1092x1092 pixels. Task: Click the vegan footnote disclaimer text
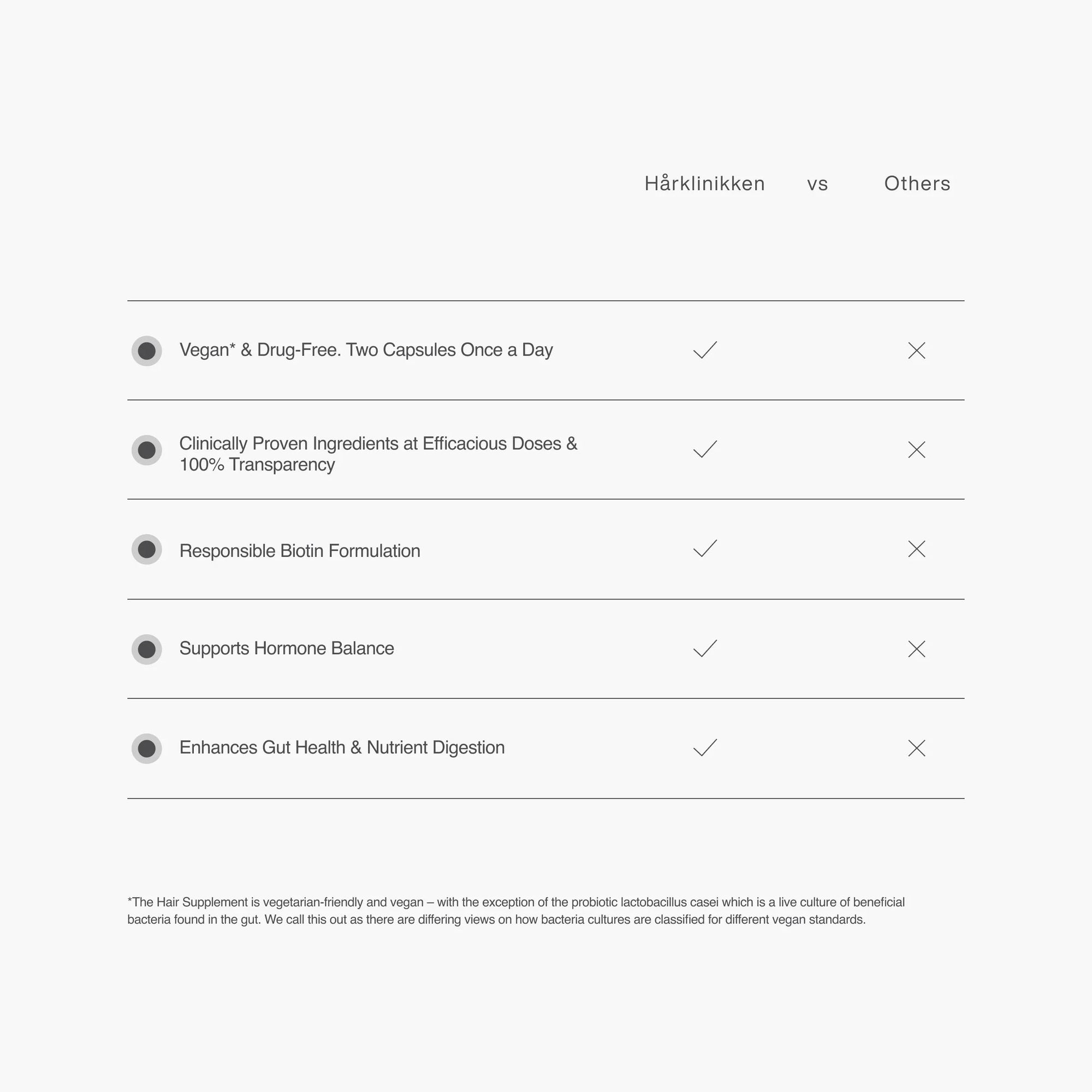point(516,911)
